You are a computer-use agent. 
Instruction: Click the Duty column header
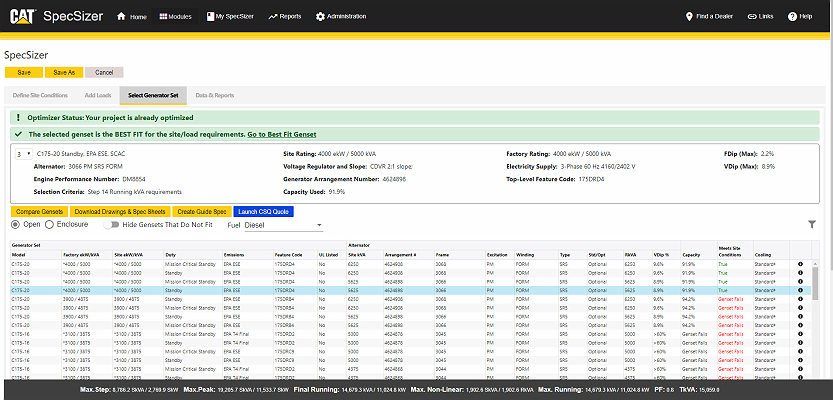pos(193,255)
